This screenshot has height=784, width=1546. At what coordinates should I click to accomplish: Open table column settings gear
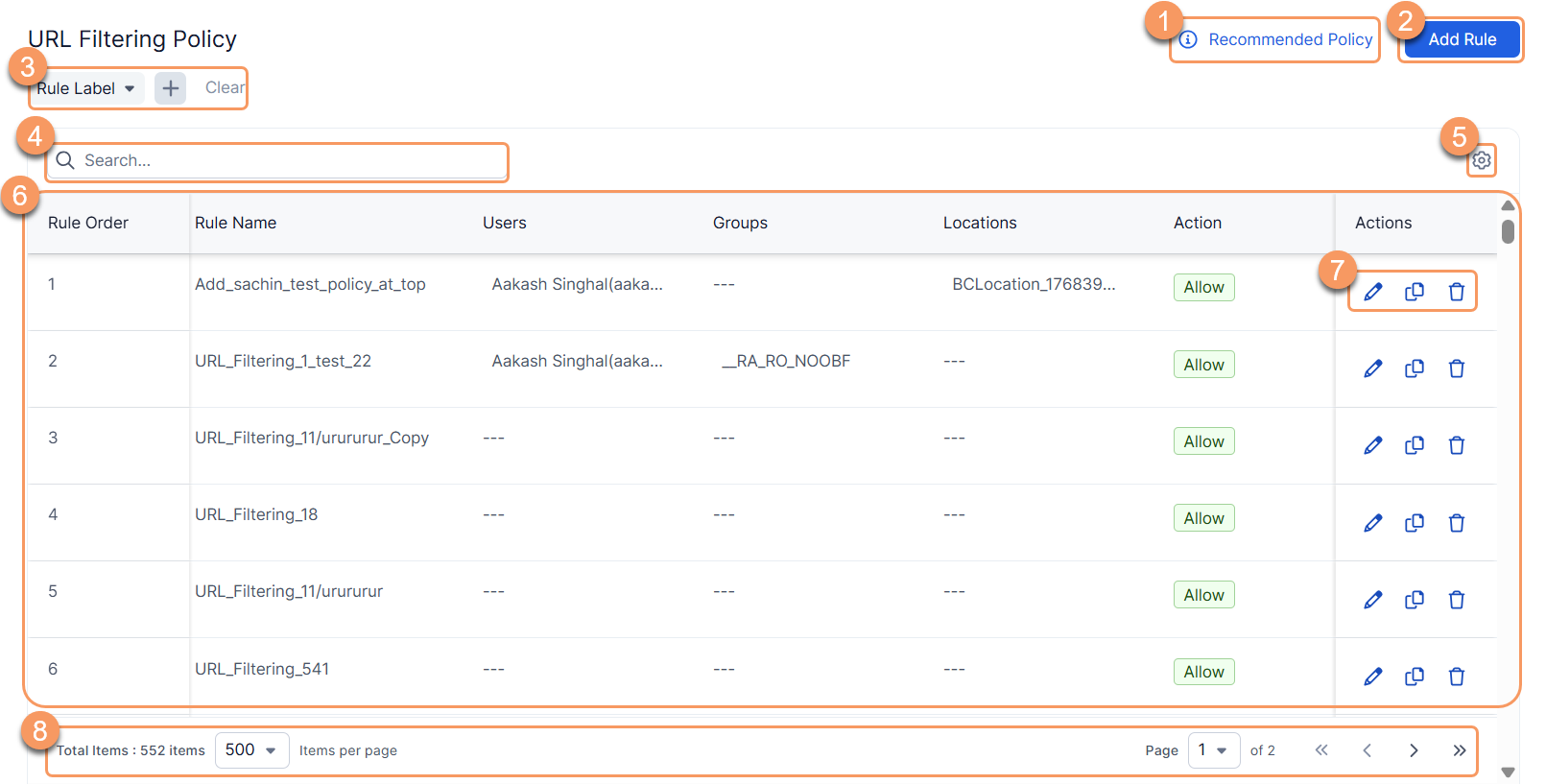tap(1482, 160)
